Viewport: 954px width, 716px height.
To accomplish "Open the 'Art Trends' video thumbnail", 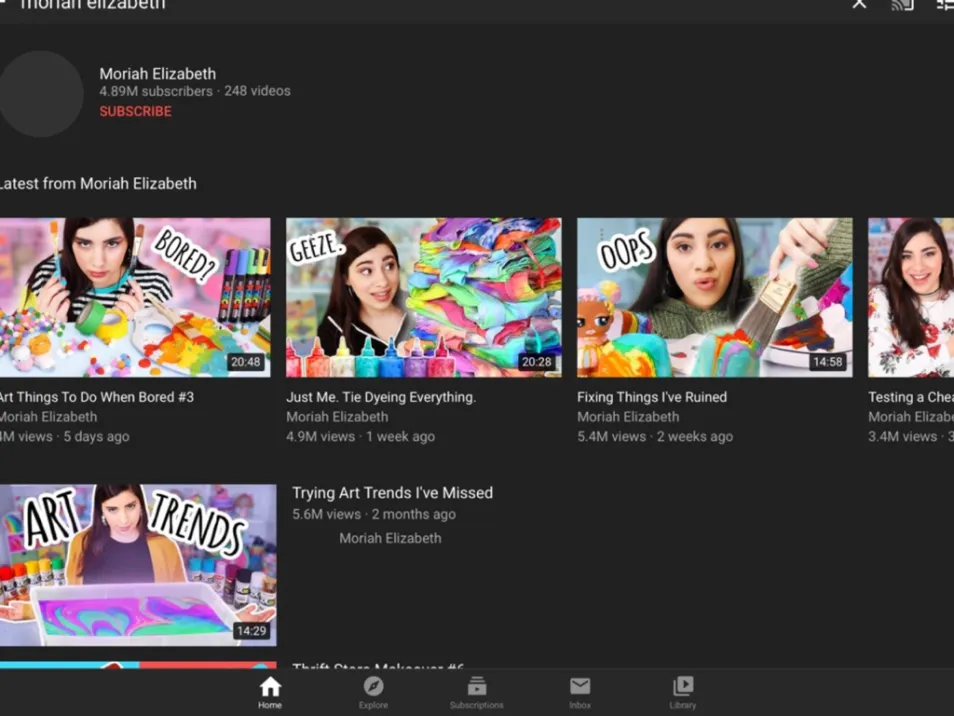I will 137,565.
